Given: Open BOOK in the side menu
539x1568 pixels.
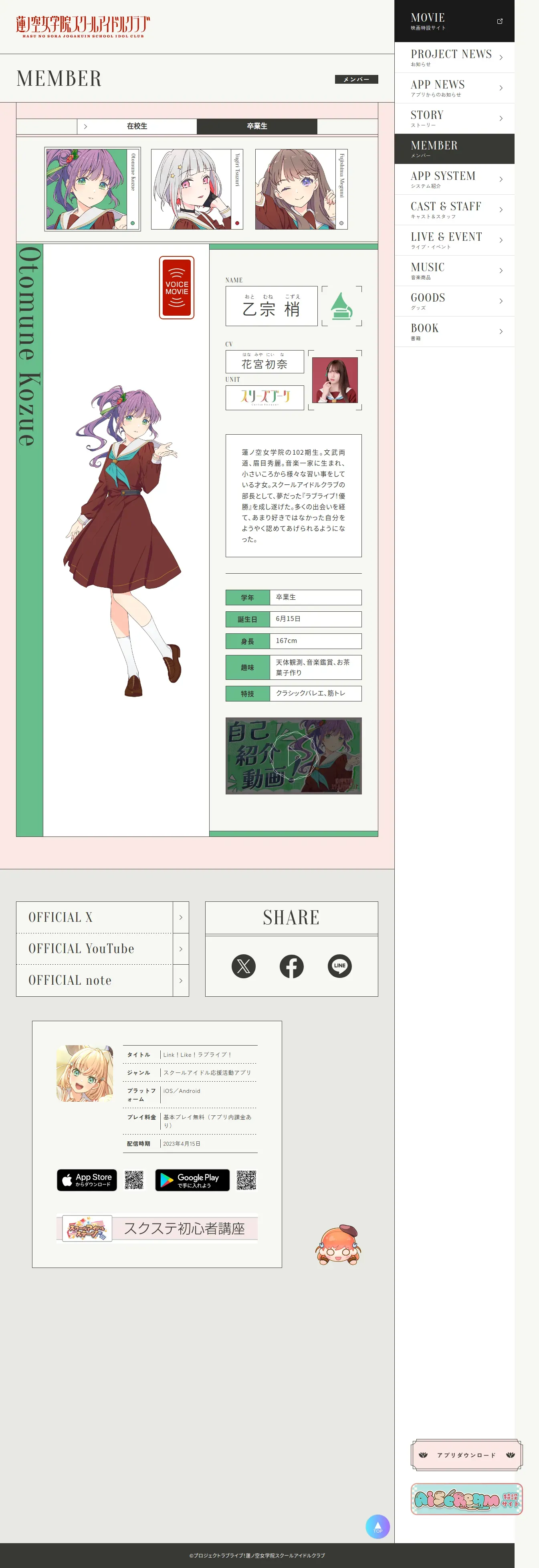Looking at the screenshot, I should [454, 331].
